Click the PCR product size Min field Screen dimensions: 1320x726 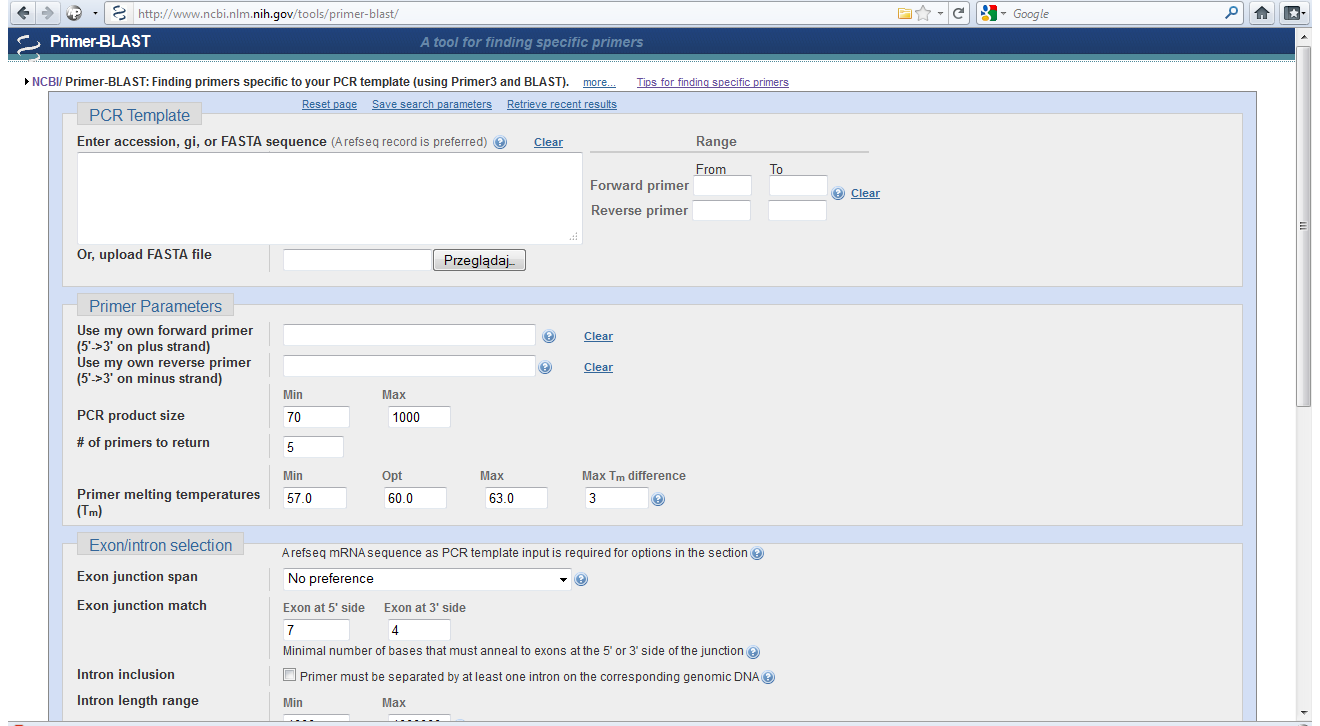coord(316,417)
